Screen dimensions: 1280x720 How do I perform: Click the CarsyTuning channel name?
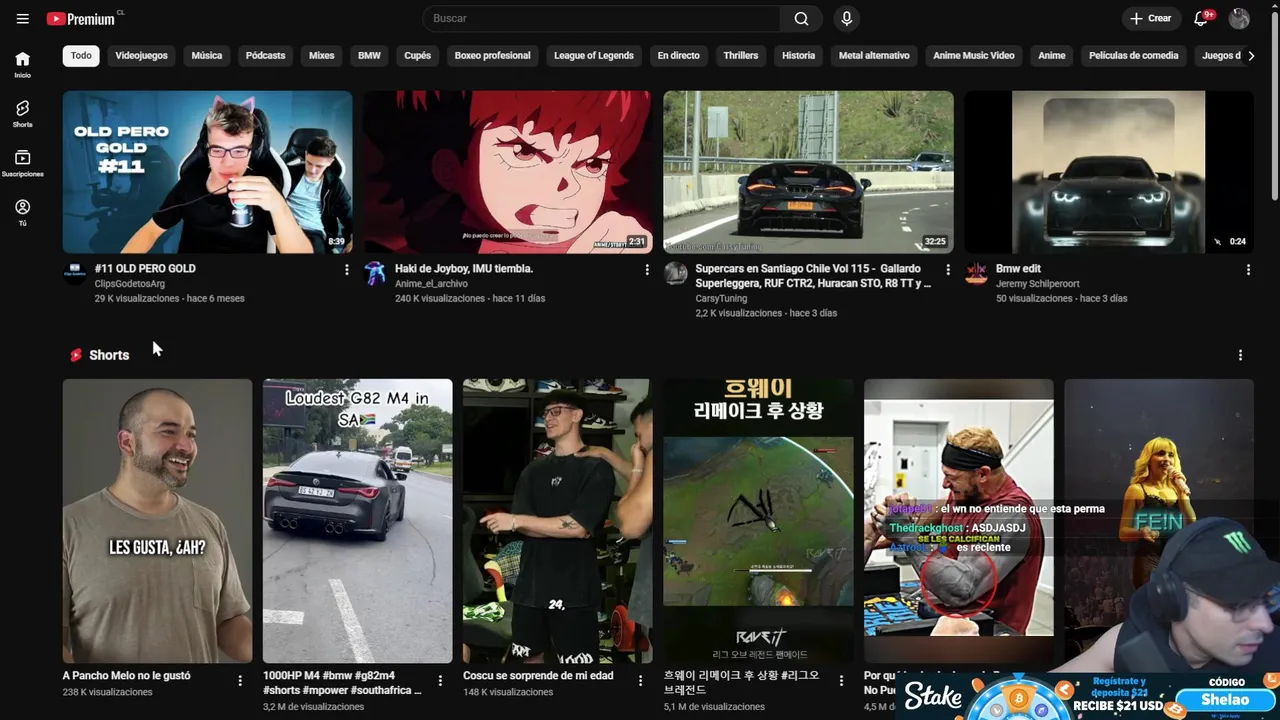(721, 298)
